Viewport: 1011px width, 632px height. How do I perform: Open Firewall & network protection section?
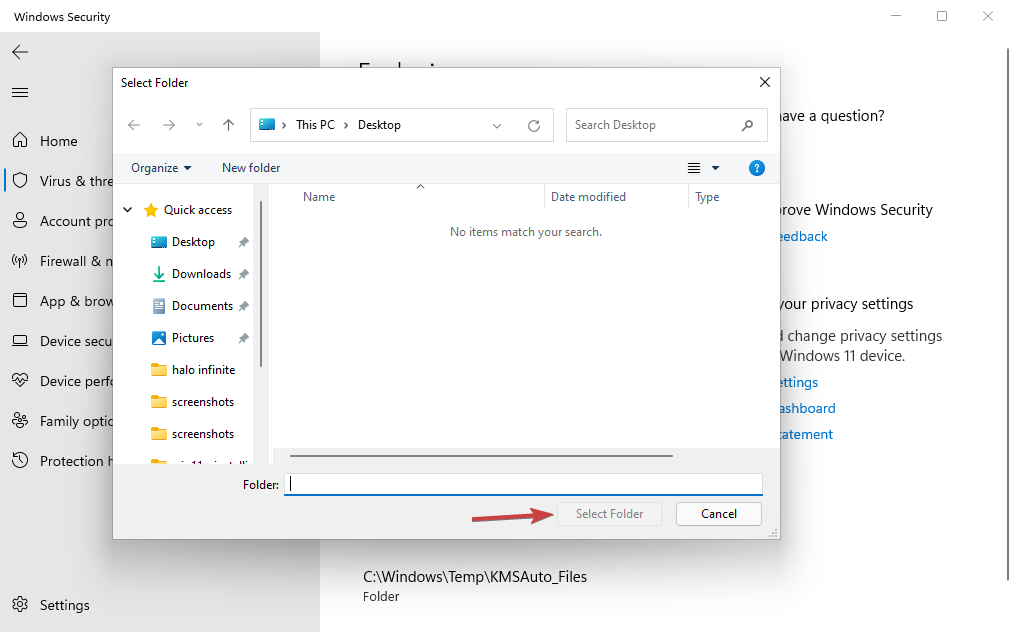[61, 261]
